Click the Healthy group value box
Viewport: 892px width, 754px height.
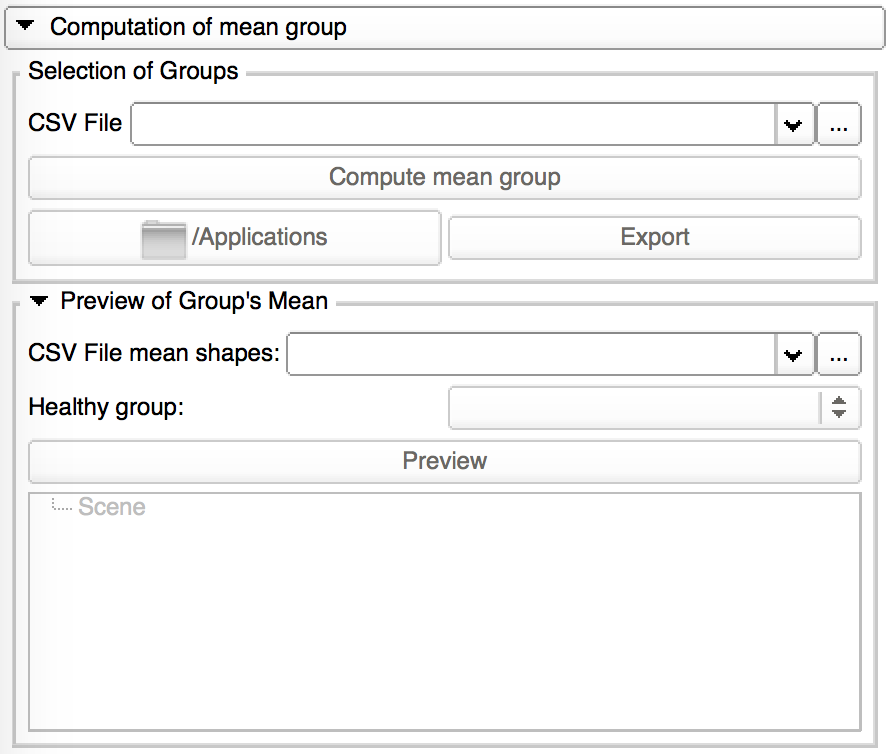tap(634, 408)
